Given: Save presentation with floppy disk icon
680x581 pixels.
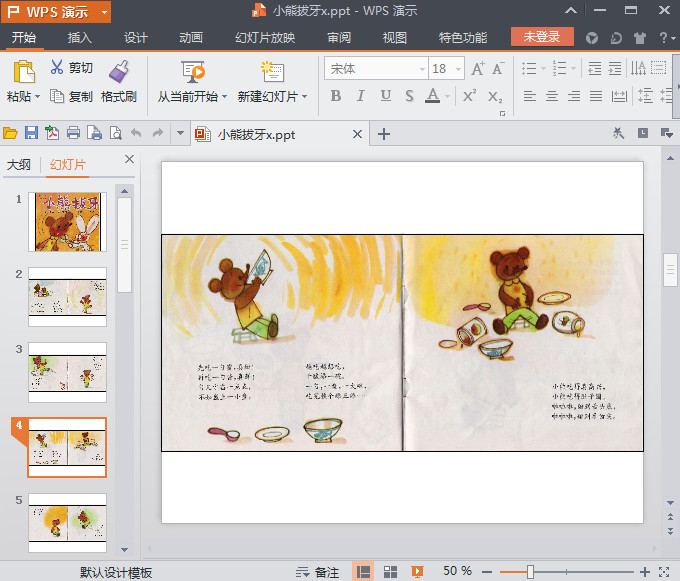Looking at the screenshot, I should point(31,133).
